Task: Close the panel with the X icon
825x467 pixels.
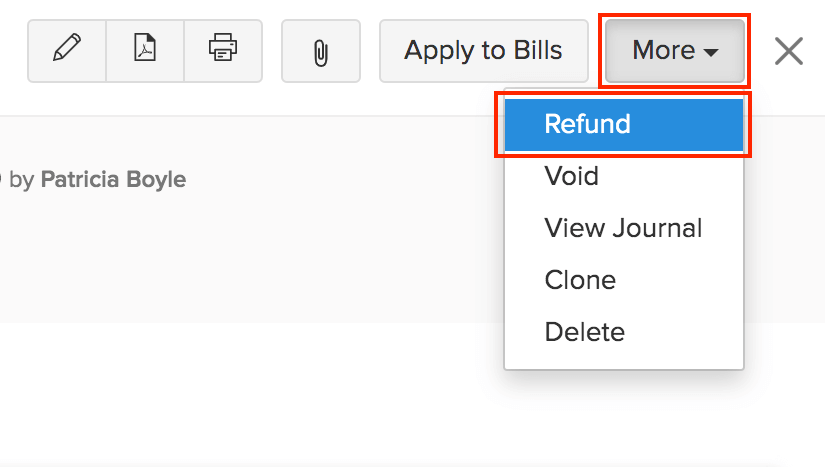Action: pos(789,51)
